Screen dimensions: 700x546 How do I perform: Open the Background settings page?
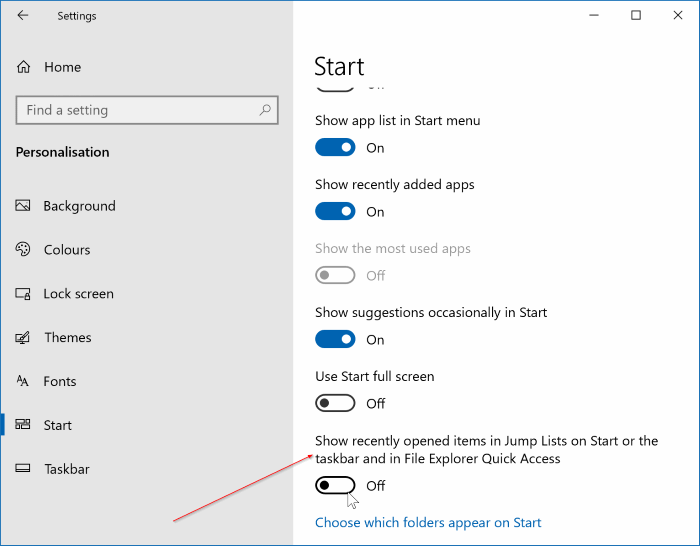(79, 206)
